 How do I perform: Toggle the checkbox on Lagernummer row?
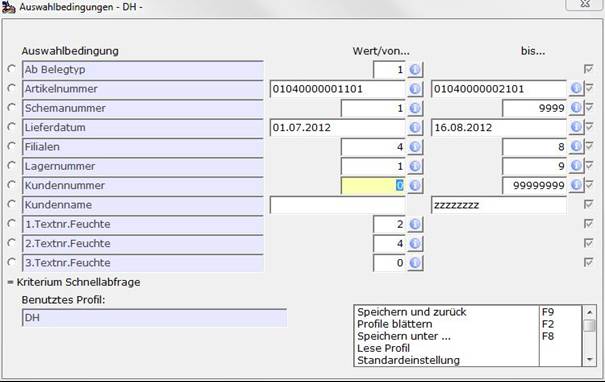(x=589, y=166)
